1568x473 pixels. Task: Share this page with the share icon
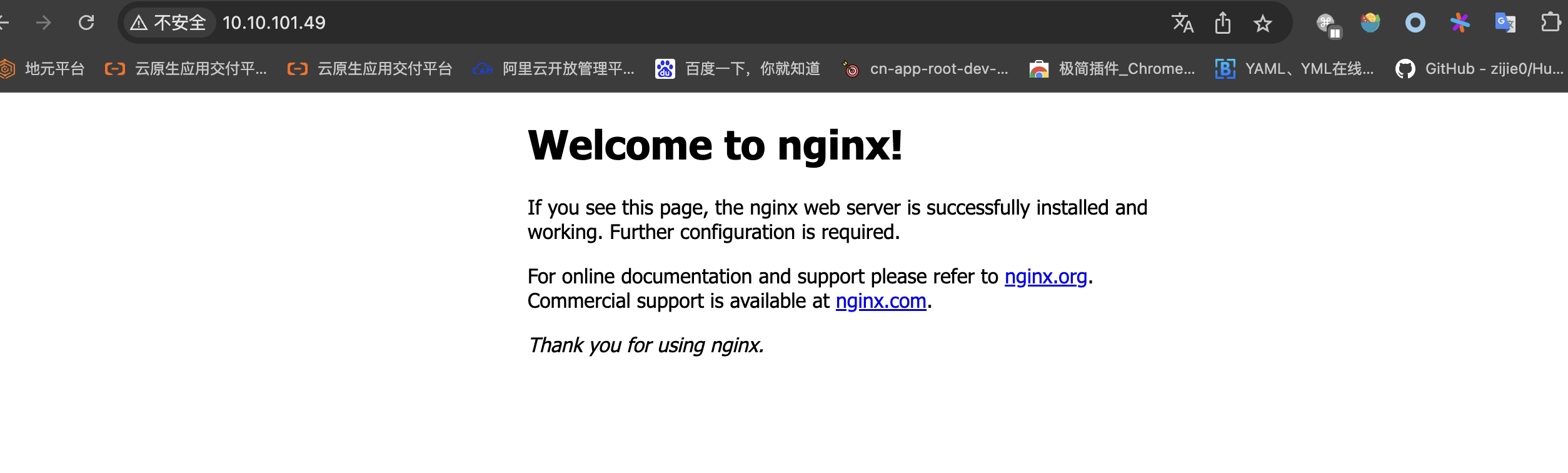pos(1223,23)
